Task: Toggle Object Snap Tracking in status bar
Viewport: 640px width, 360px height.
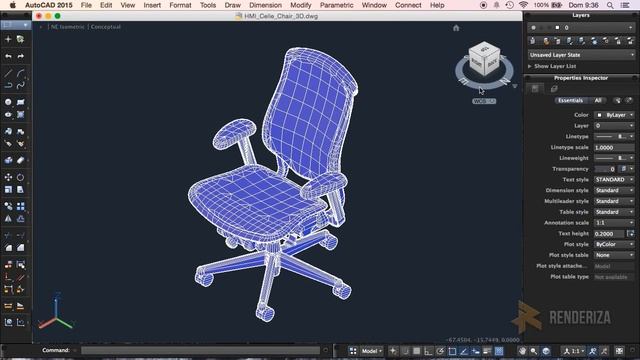Action: 464,351
